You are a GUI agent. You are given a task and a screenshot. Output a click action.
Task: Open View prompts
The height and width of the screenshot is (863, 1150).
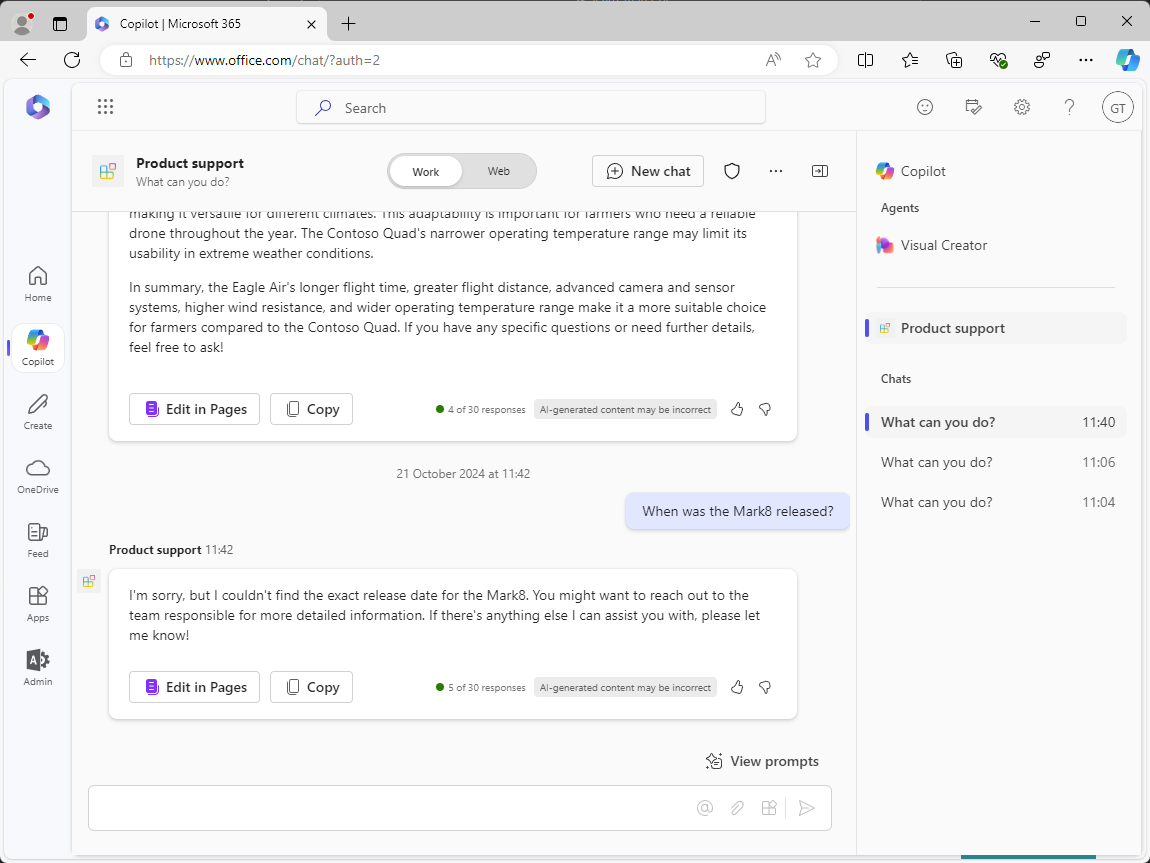(762, 761)
